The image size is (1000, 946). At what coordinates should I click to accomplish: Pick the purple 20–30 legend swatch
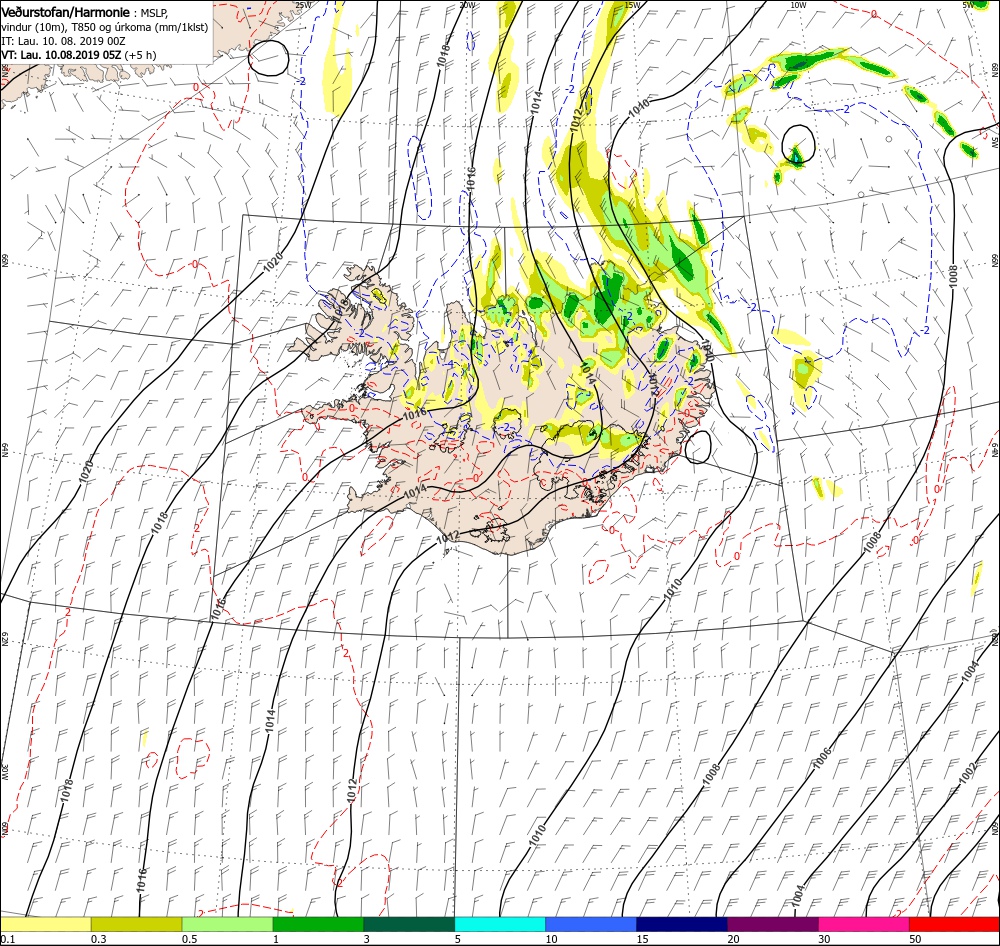coord(772,924)
